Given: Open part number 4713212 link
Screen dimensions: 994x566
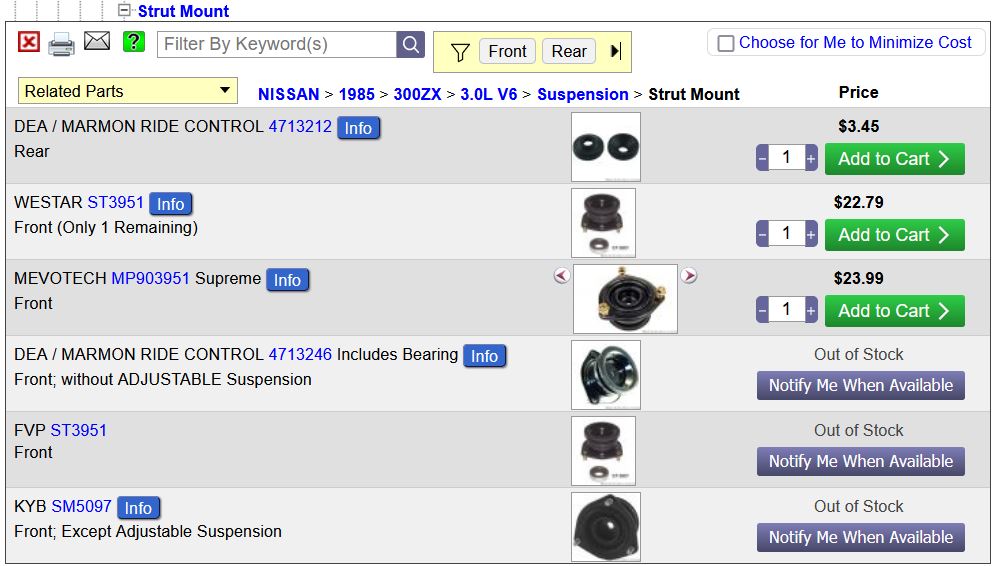Looking at the screenshot, I should (x=300, y=126).
